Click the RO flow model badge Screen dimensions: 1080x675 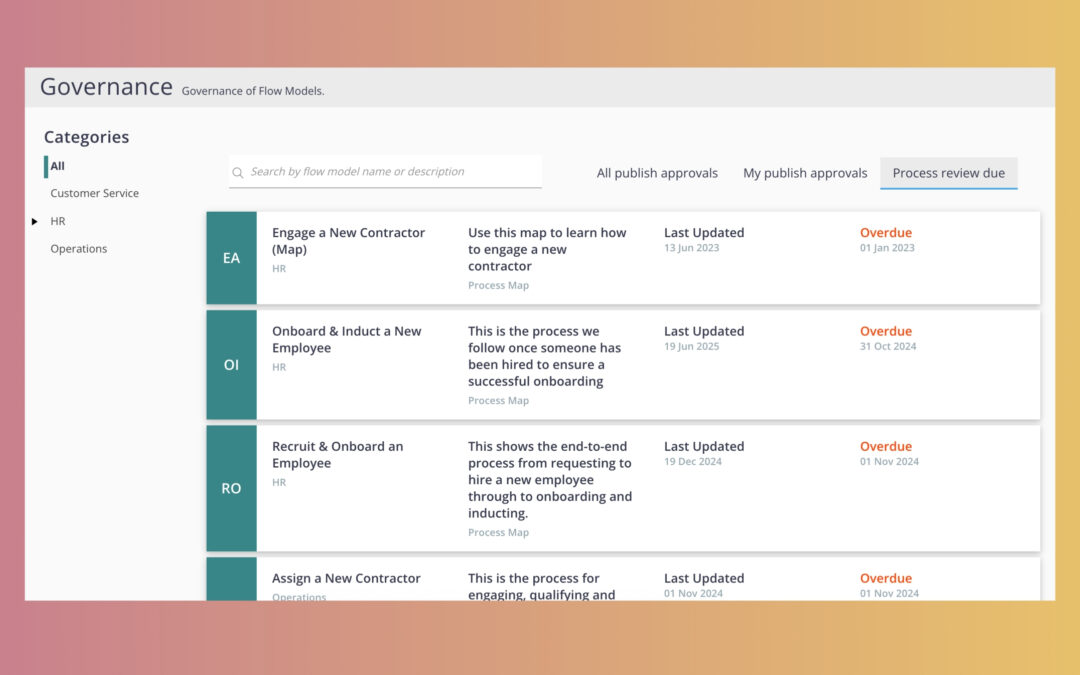coord(231,489)
